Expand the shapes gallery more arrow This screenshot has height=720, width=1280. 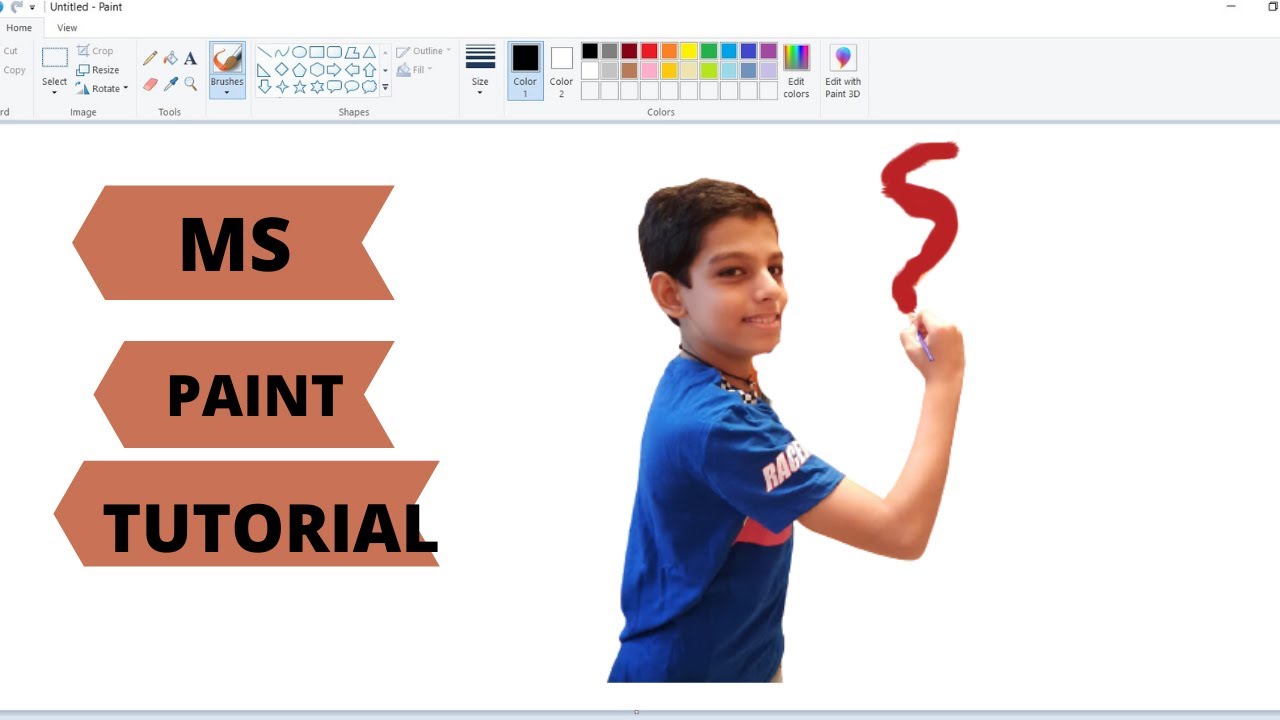(x=385, y=88)
